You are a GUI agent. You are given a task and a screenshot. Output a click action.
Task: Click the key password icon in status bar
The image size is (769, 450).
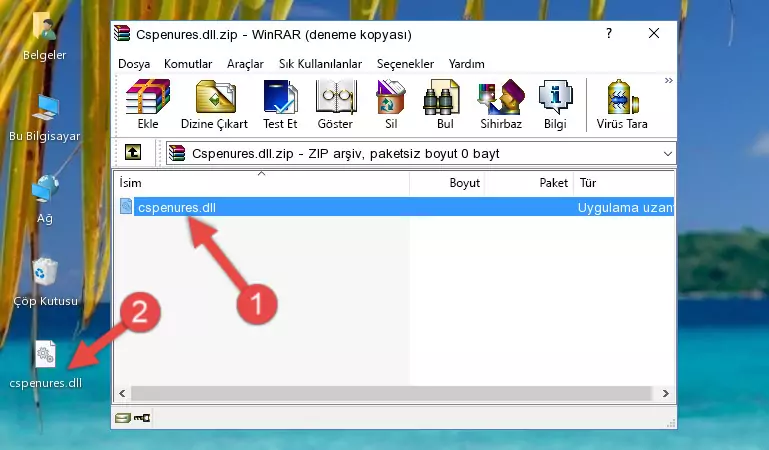coord(142,418)
